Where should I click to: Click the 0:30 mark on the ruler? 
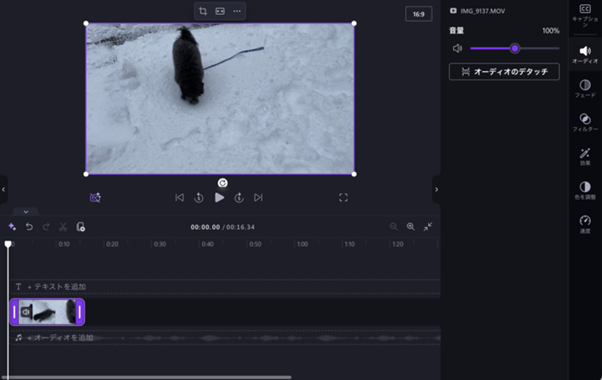(x=160, y=244)
